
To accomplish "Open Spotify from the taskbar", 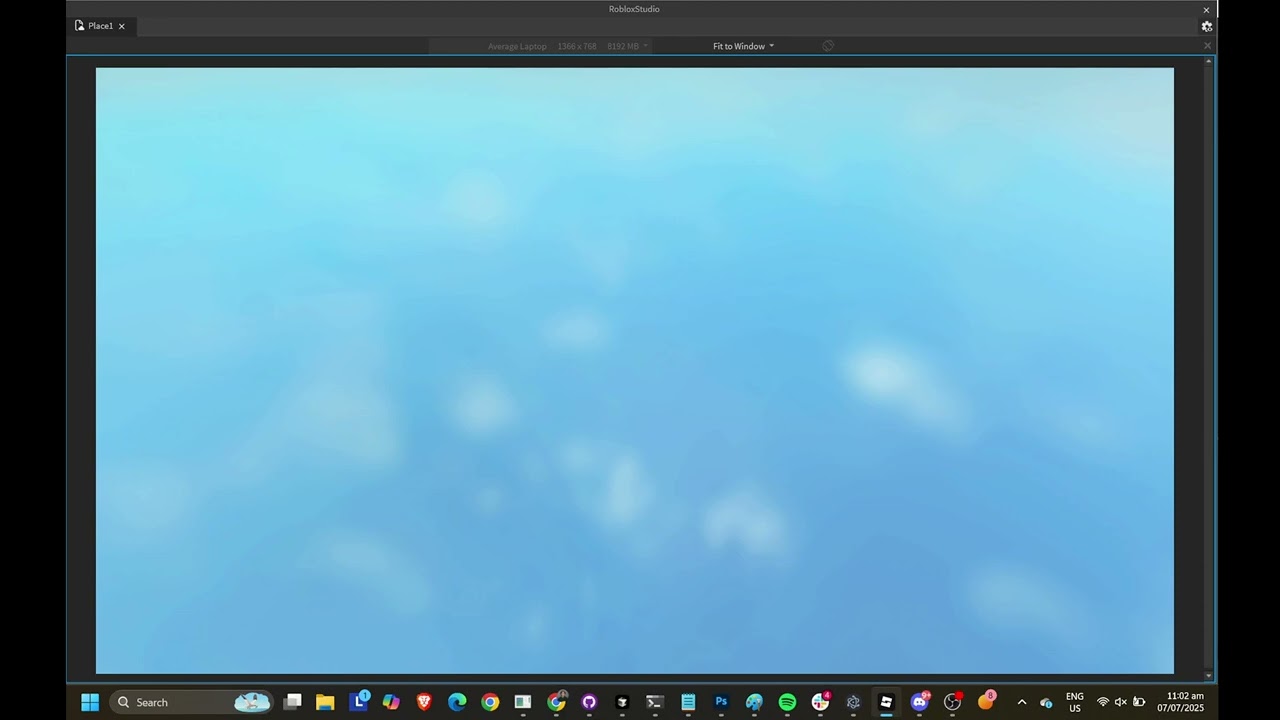I will (x=787, y=702).
